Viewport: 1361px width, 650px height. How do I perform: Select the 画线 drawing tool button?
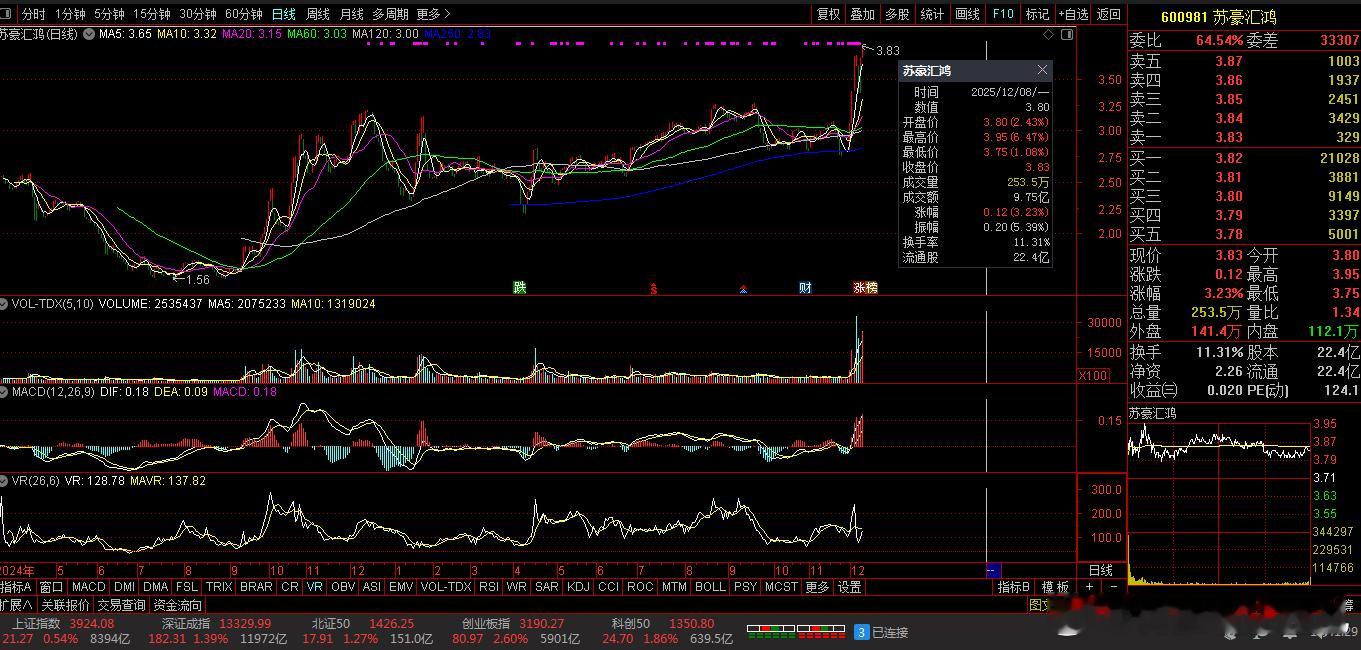(x=967, y=14)
